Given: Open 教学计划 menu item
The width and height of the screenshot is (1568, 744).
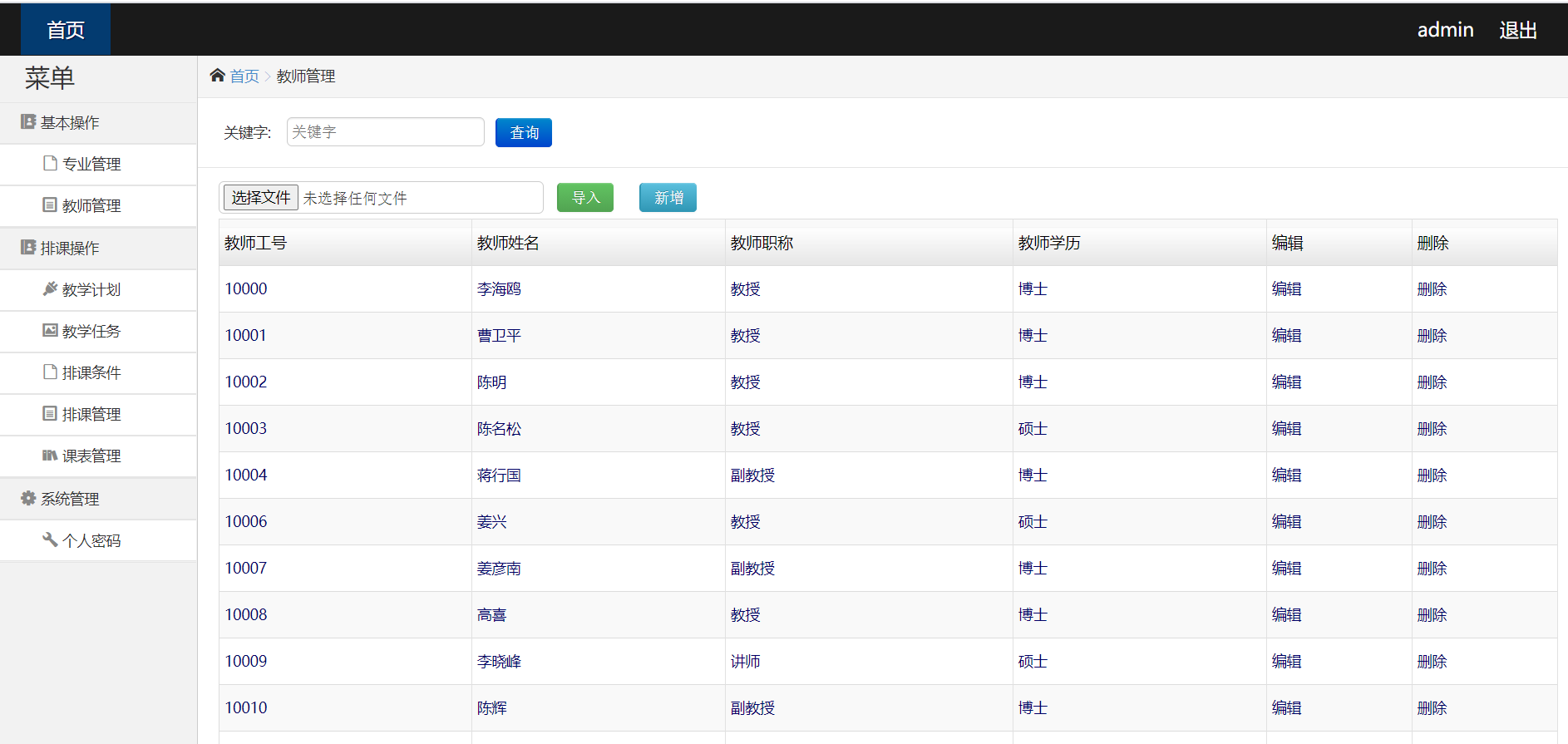Looking at the screenshot, I should (98, 290).
